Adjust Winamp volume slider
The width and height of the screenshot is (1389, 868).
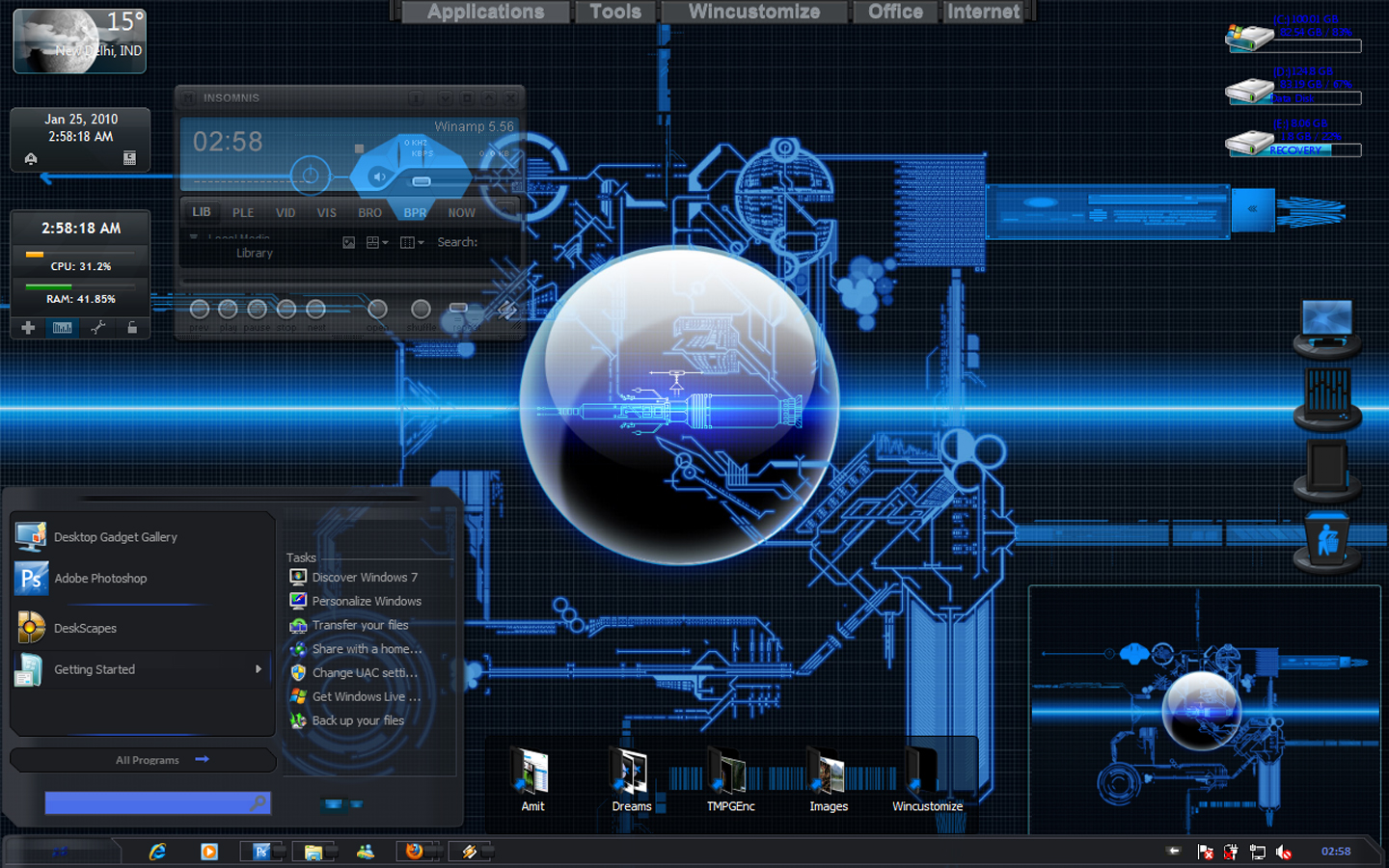422,181
